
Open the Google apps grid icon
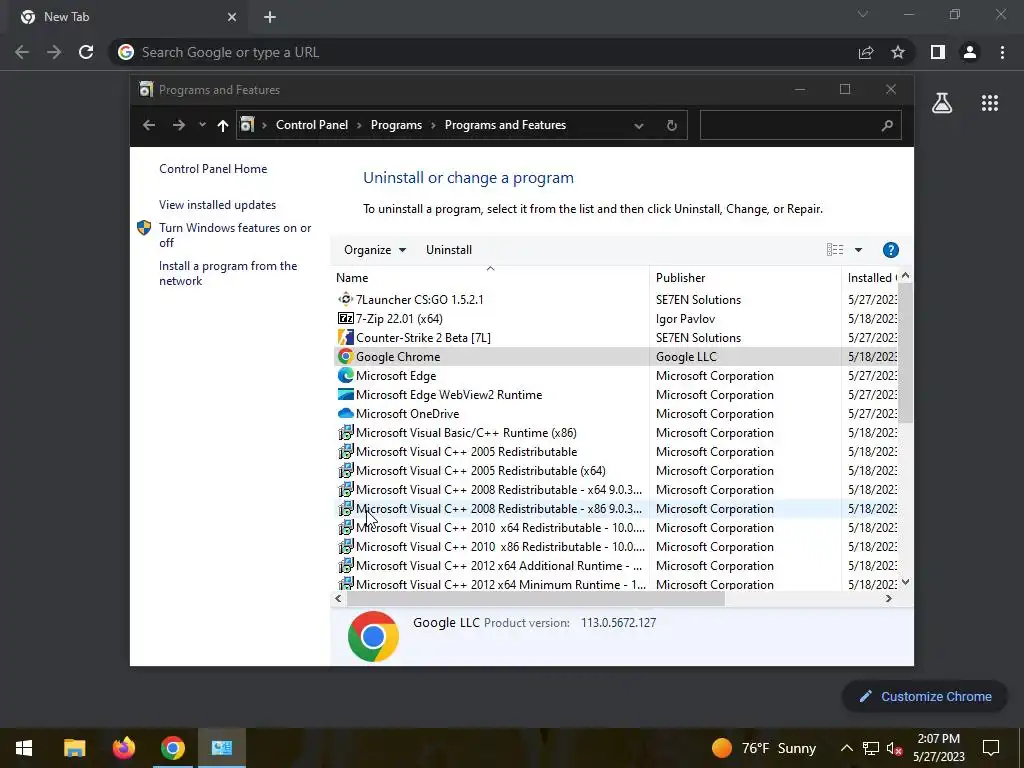990,103
